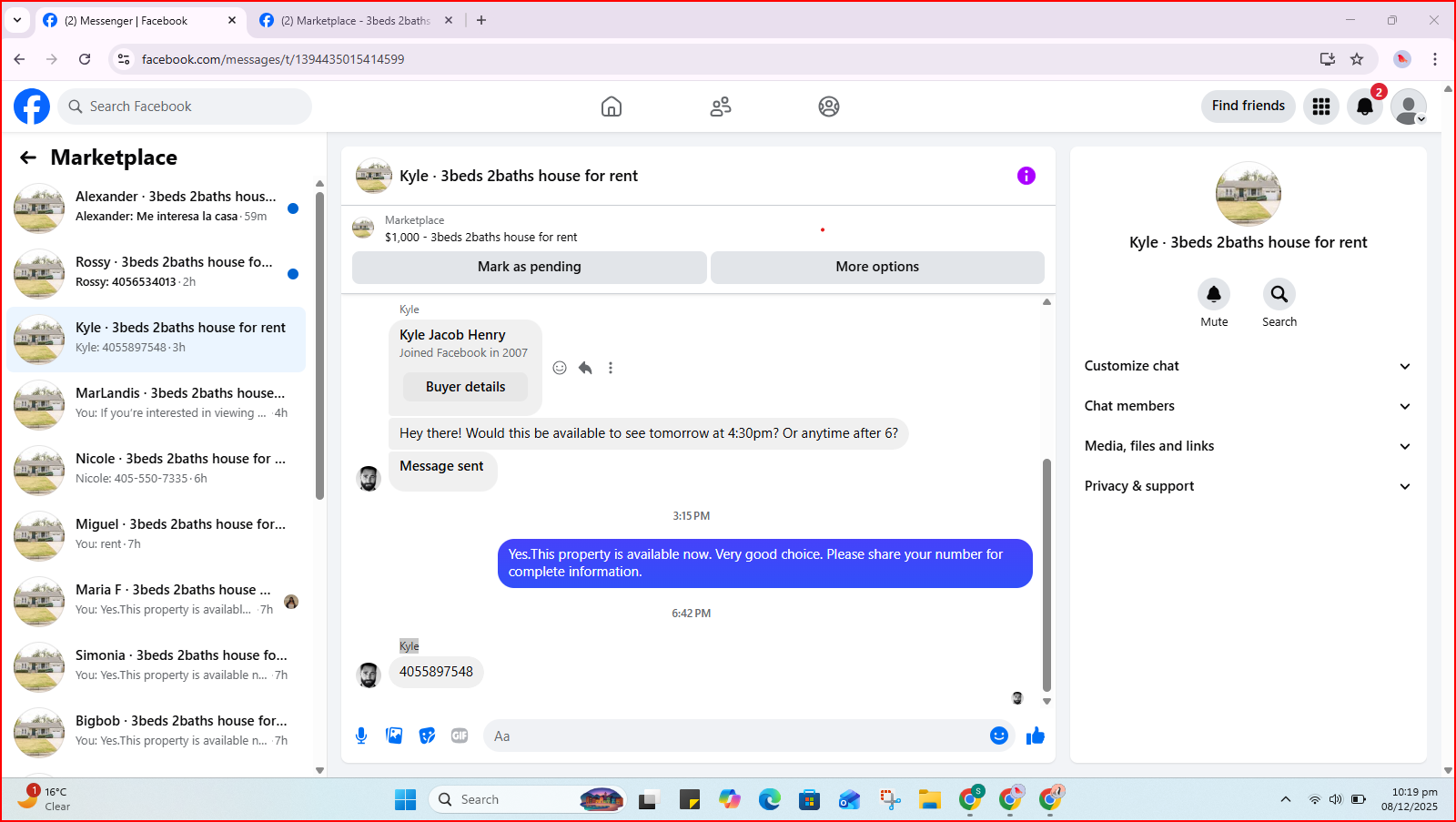This screenshot has width=1456, height=822.
Task: Click the Mark as pending button
Action: coord(530,267)
